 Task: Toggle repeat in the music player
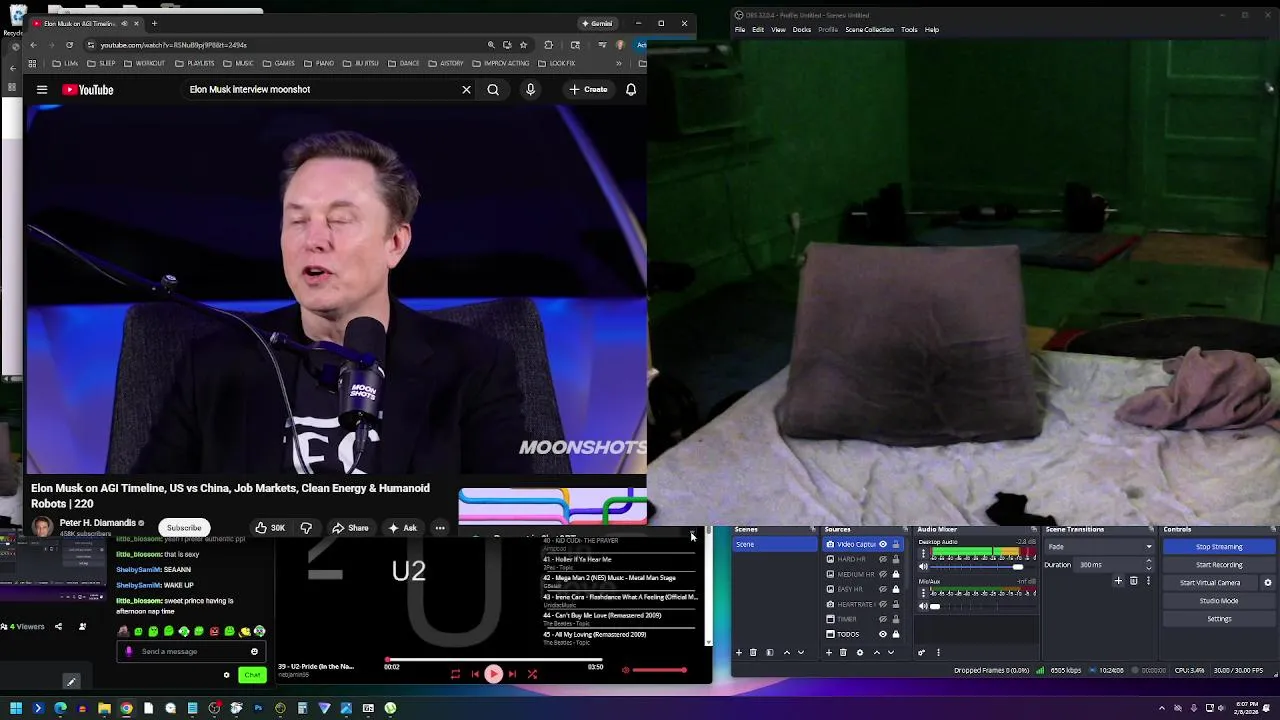tap(455, 674)
